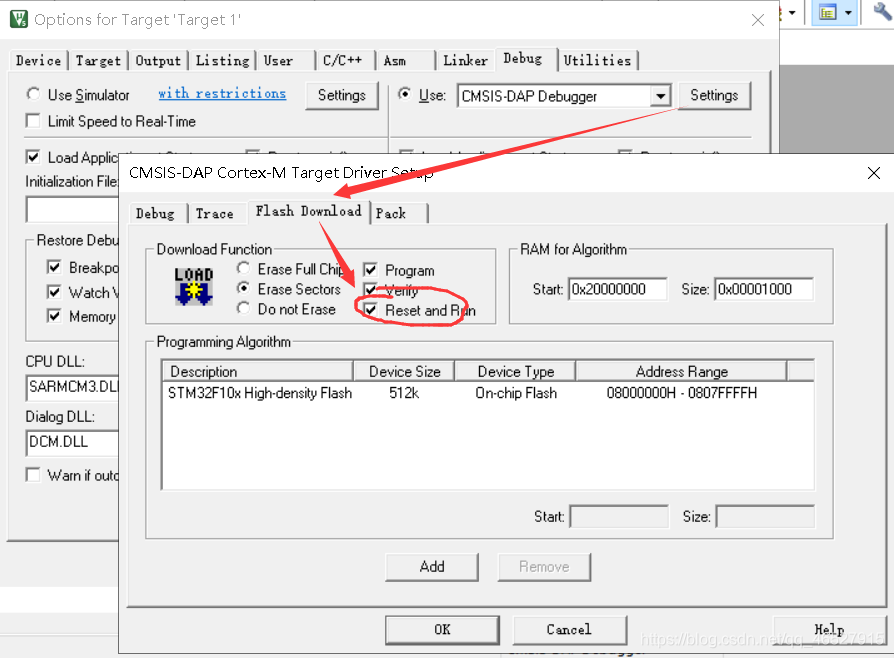
Task: Click the 'On-chip Flash' device type cell
Action: pos(515,393)
